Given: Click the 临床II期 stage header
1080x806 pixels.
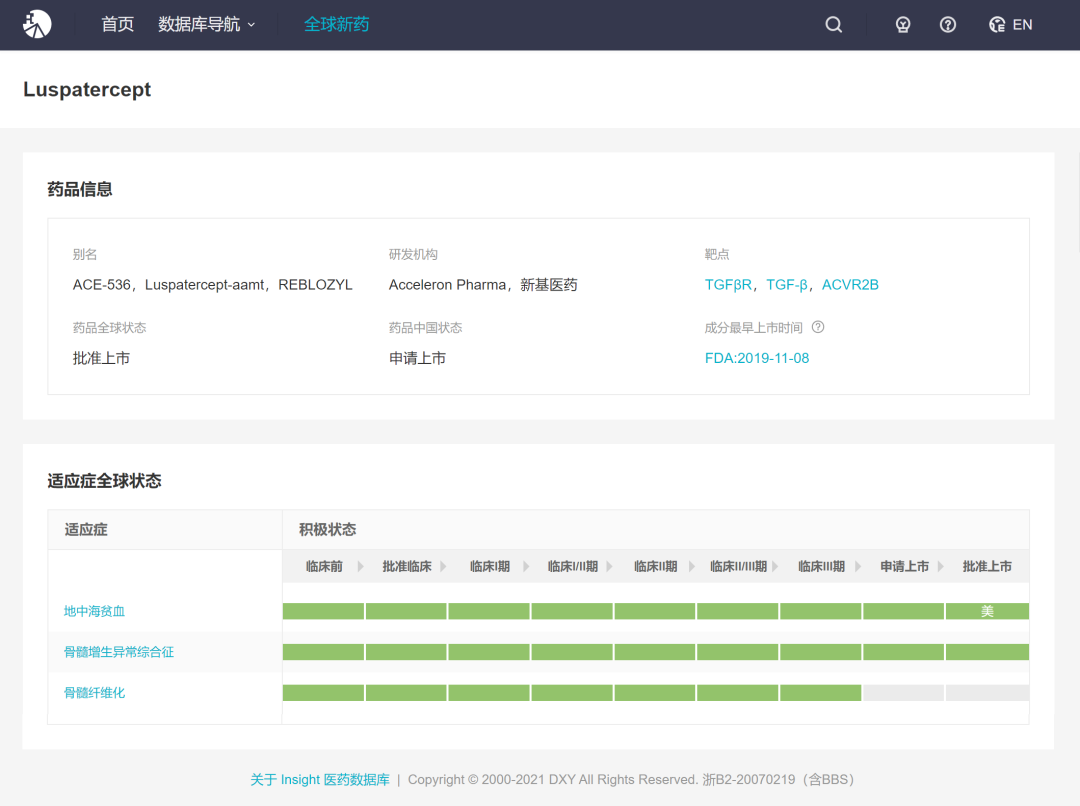Looking at the screenshot, I should [655, 566].
